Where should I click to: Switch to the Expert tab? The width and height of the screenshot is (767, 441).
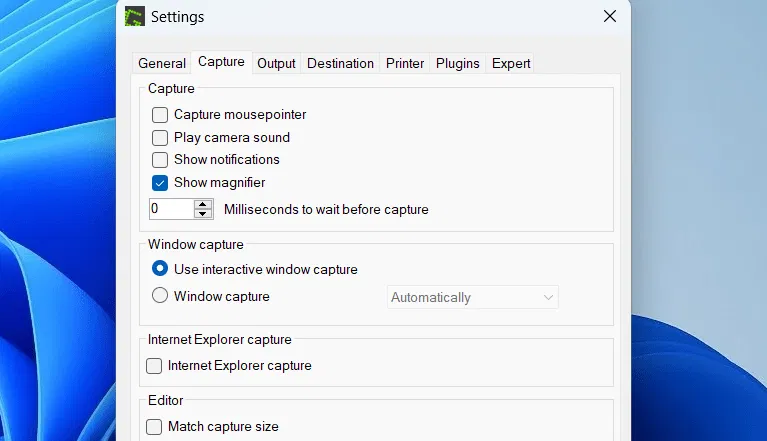click(511, 64)
